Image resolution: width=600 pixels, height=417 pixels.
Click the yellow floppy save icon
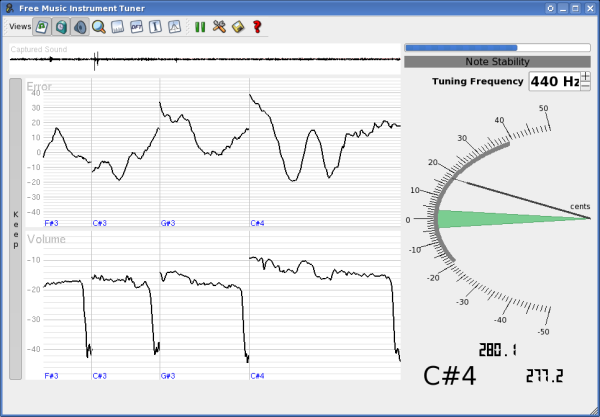tap(238, 27)
